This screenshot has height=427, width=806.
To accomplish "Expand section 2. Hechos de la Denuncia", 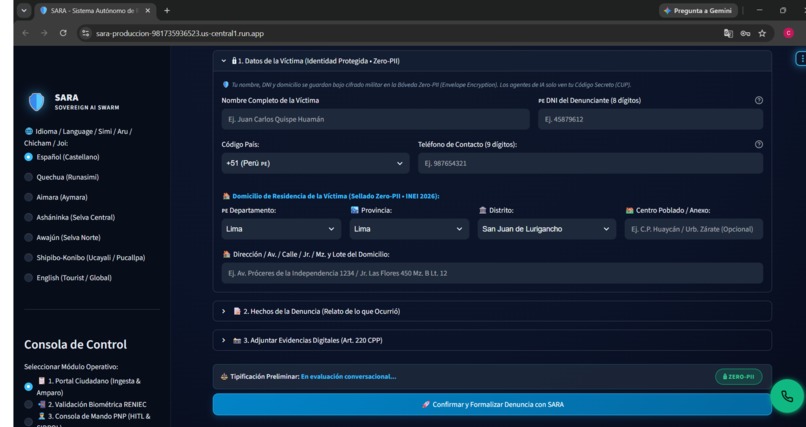I will coord(492,311).
